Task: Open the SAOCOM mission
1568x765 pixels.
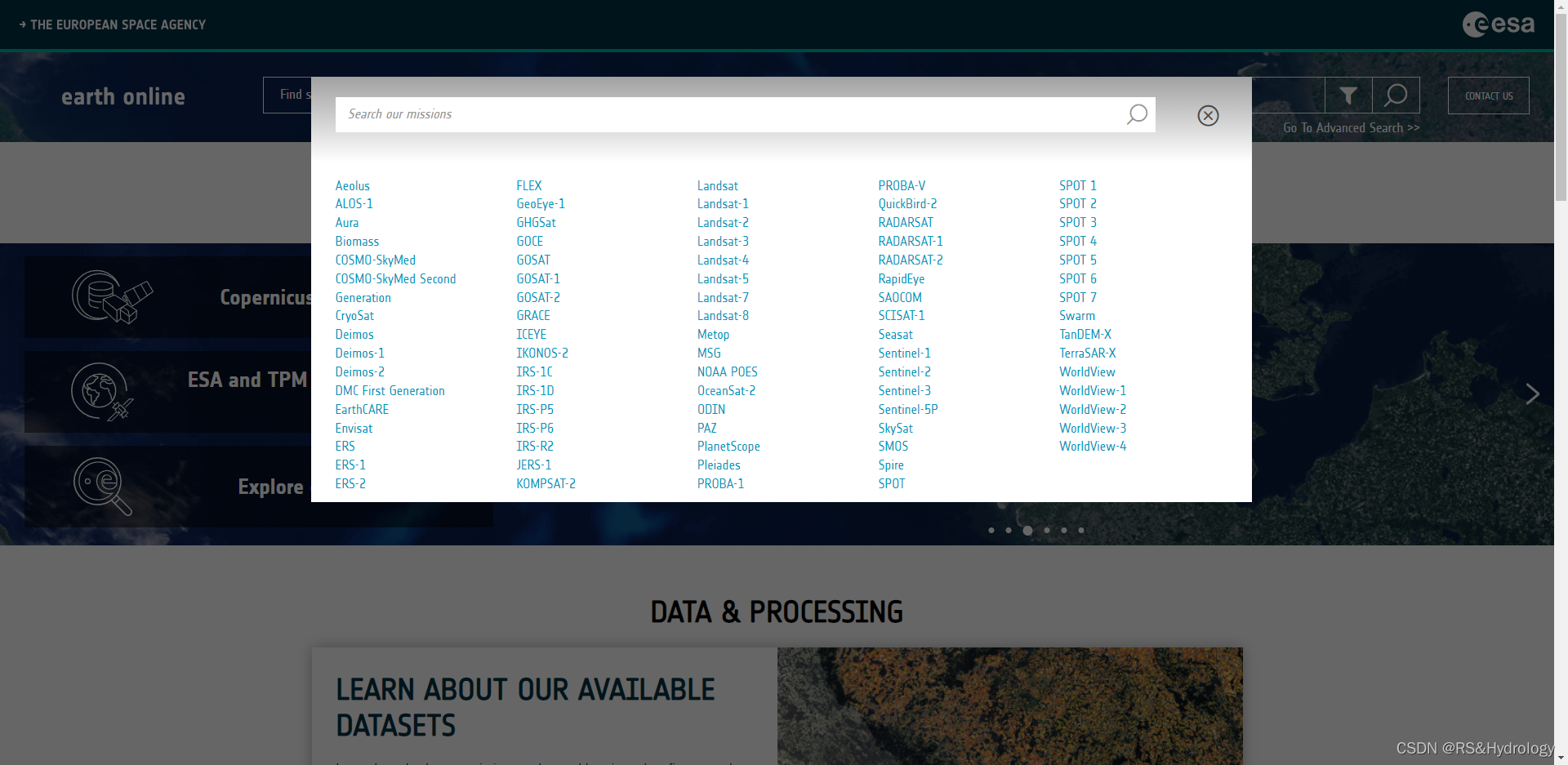Action: [x=900, y=298]
